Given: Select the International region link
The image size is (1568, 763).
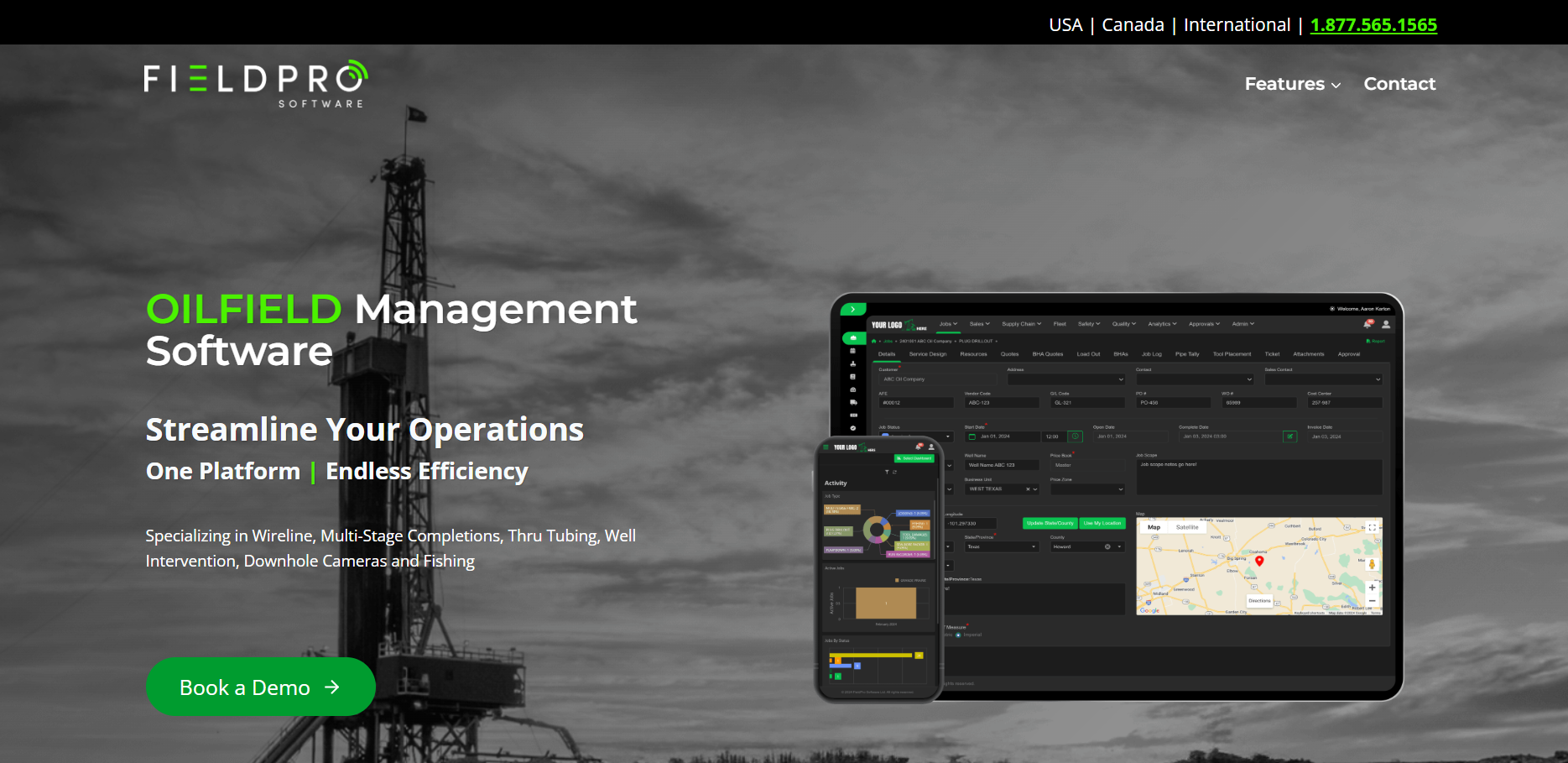Looking at the screenshot, I should (1237, 25).
